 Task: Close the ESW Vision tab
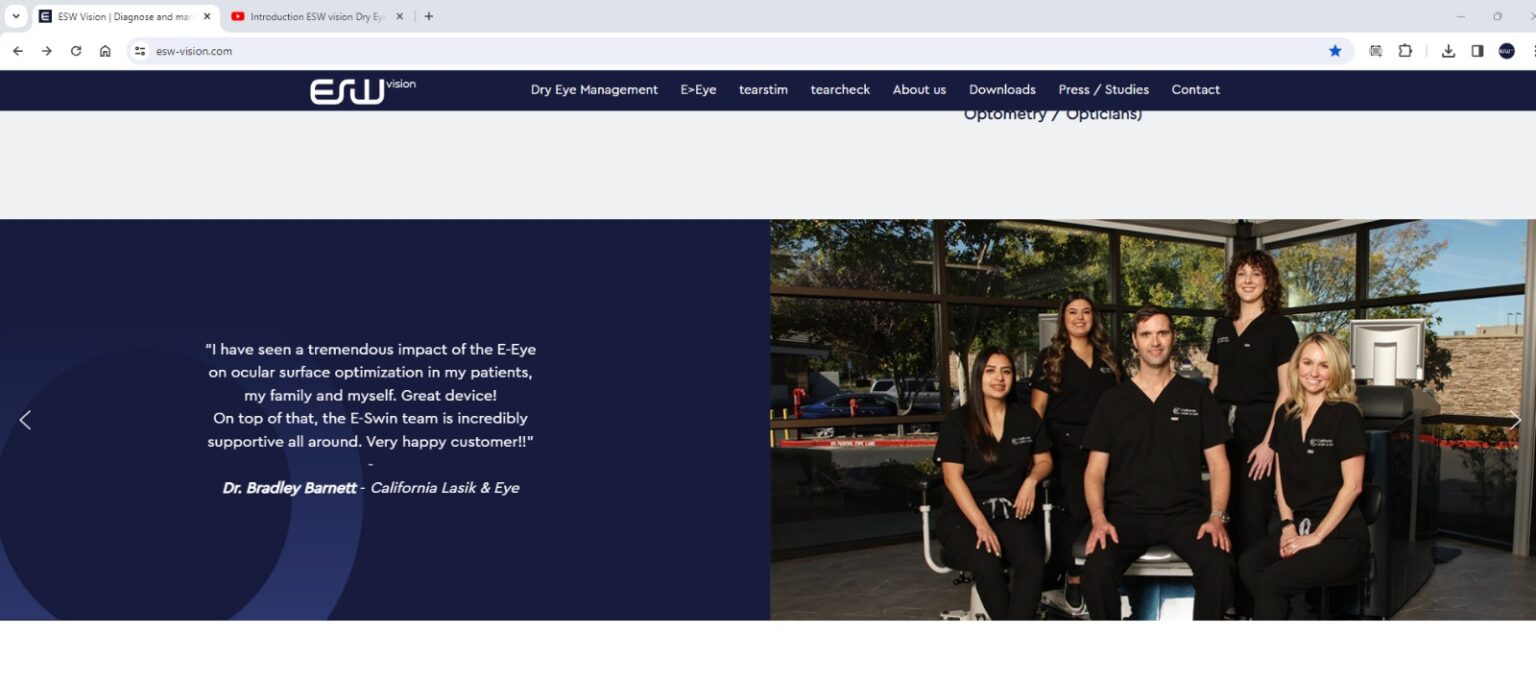pos(207,16)
